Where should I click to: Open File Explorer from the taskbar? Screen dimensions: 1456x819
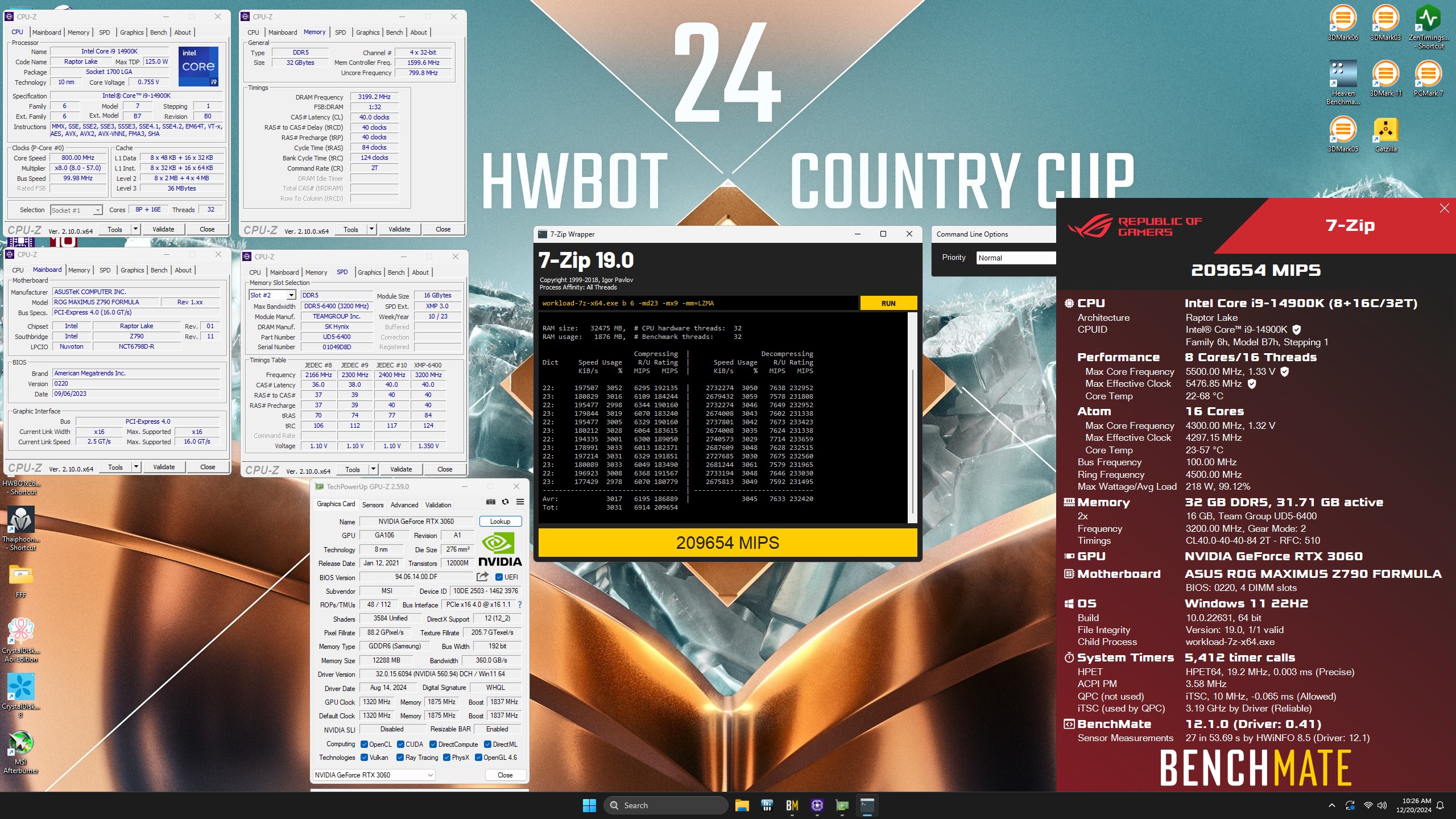[742, 805]
